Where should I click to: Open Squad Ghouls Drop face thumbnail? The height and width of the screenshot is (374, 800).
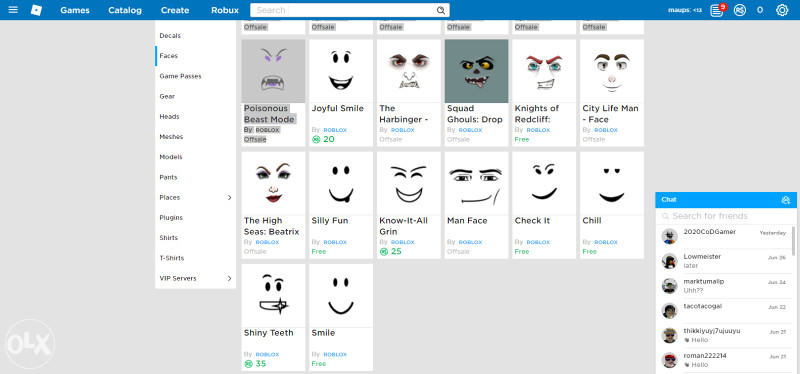tap(477, 71)
